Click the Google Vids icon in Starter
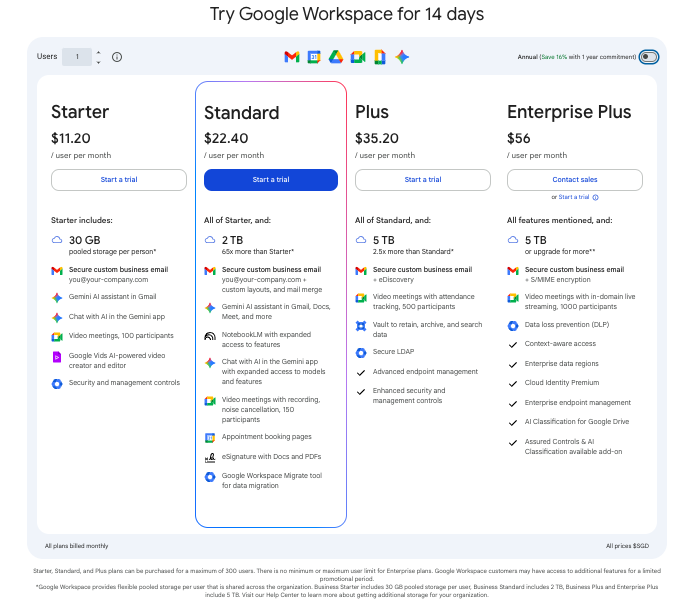688x601 pixels. (57, 357)
